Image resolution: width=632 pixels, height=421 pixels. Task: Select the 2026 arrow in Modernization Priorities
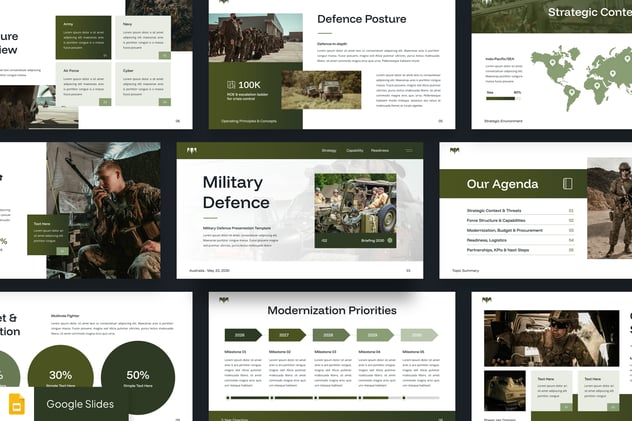pos(242,335)
